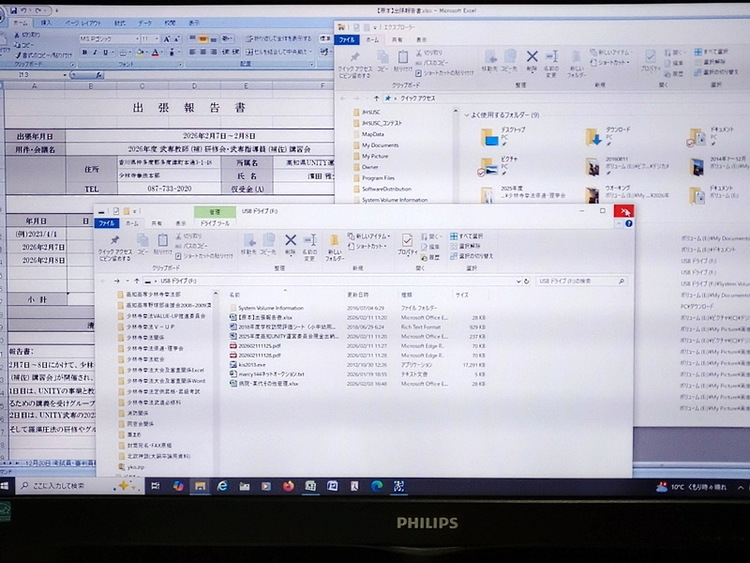Open Desktop folder in Quick Access window
Screen dimensions: 750x563
505,137
